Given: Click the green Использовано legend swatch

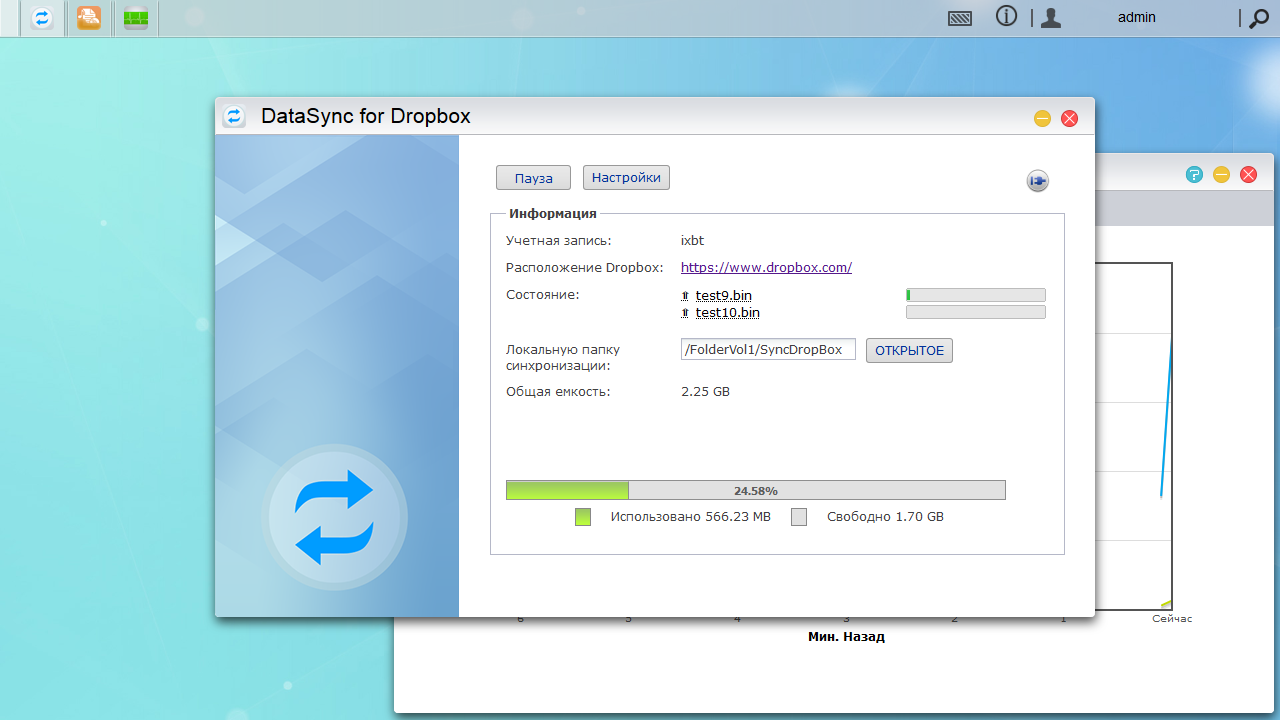Looking at the screenshot, I should tap(583, 517).
